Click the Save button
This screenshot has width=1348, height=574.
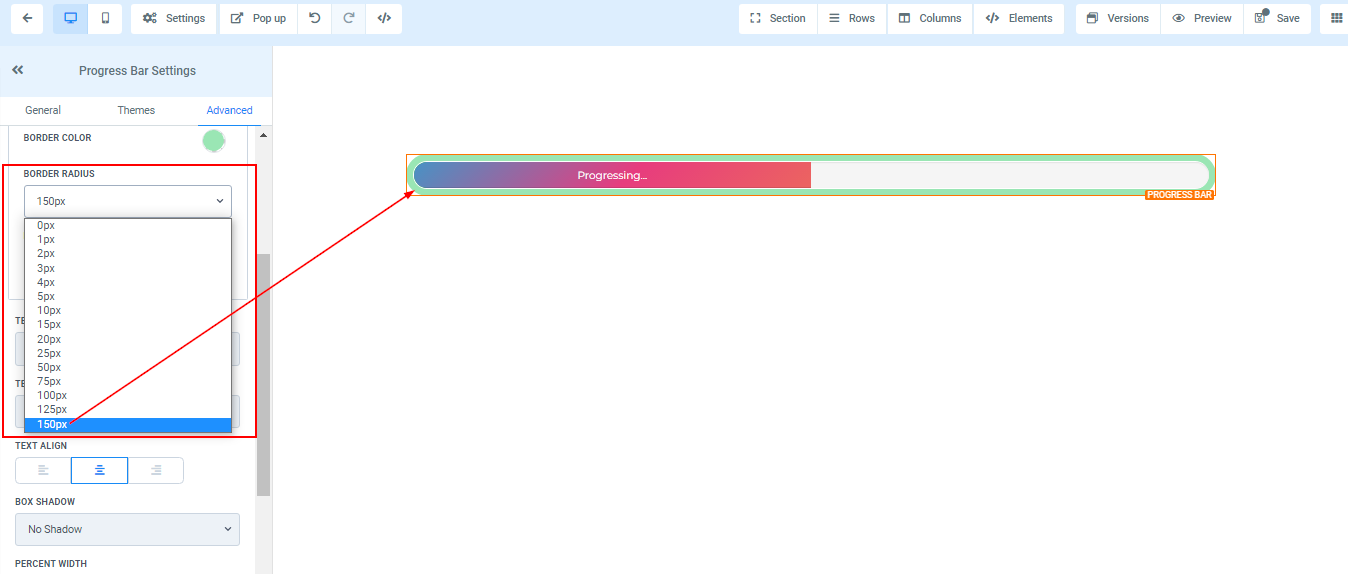(1277, 18)
